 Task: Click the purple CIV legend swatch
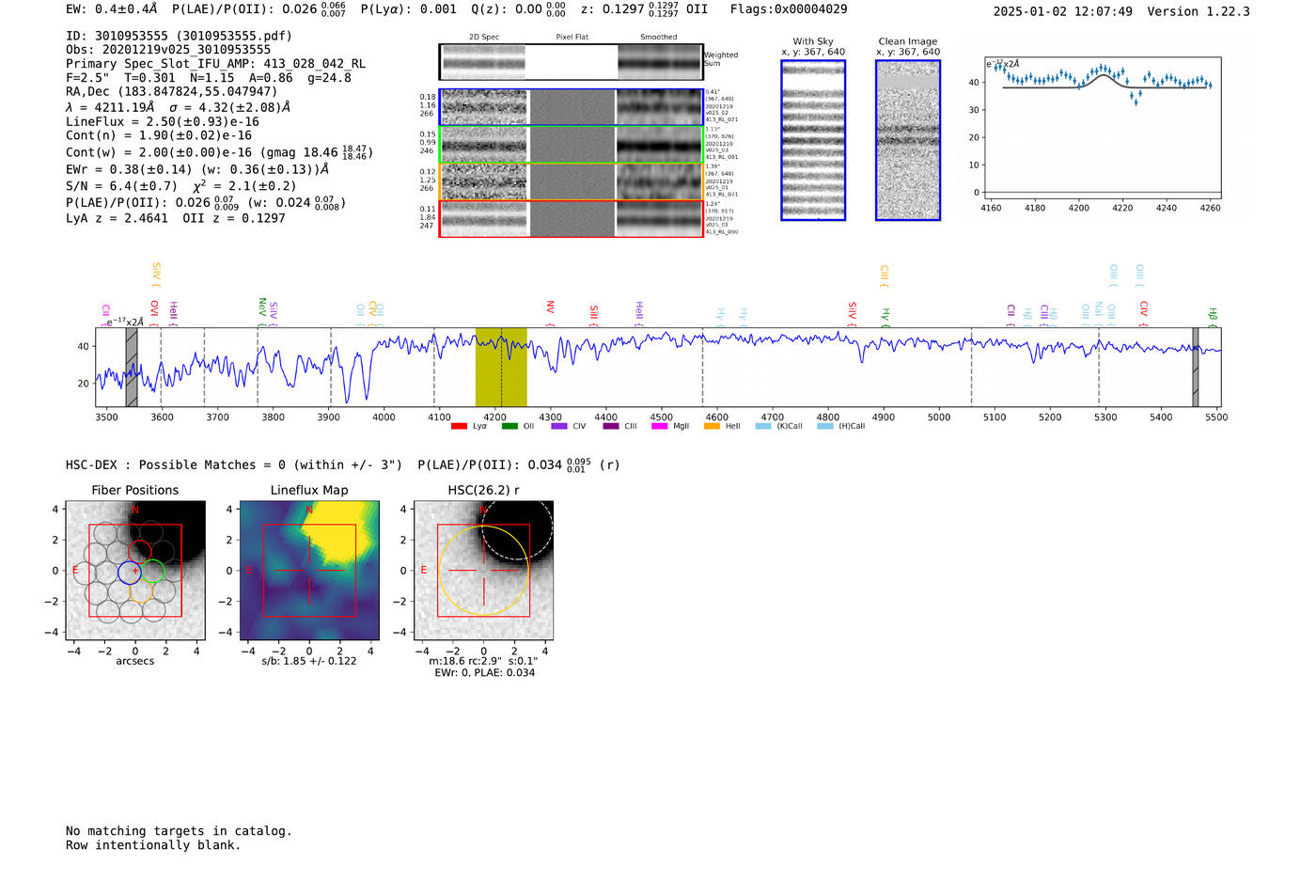point(559,427)
